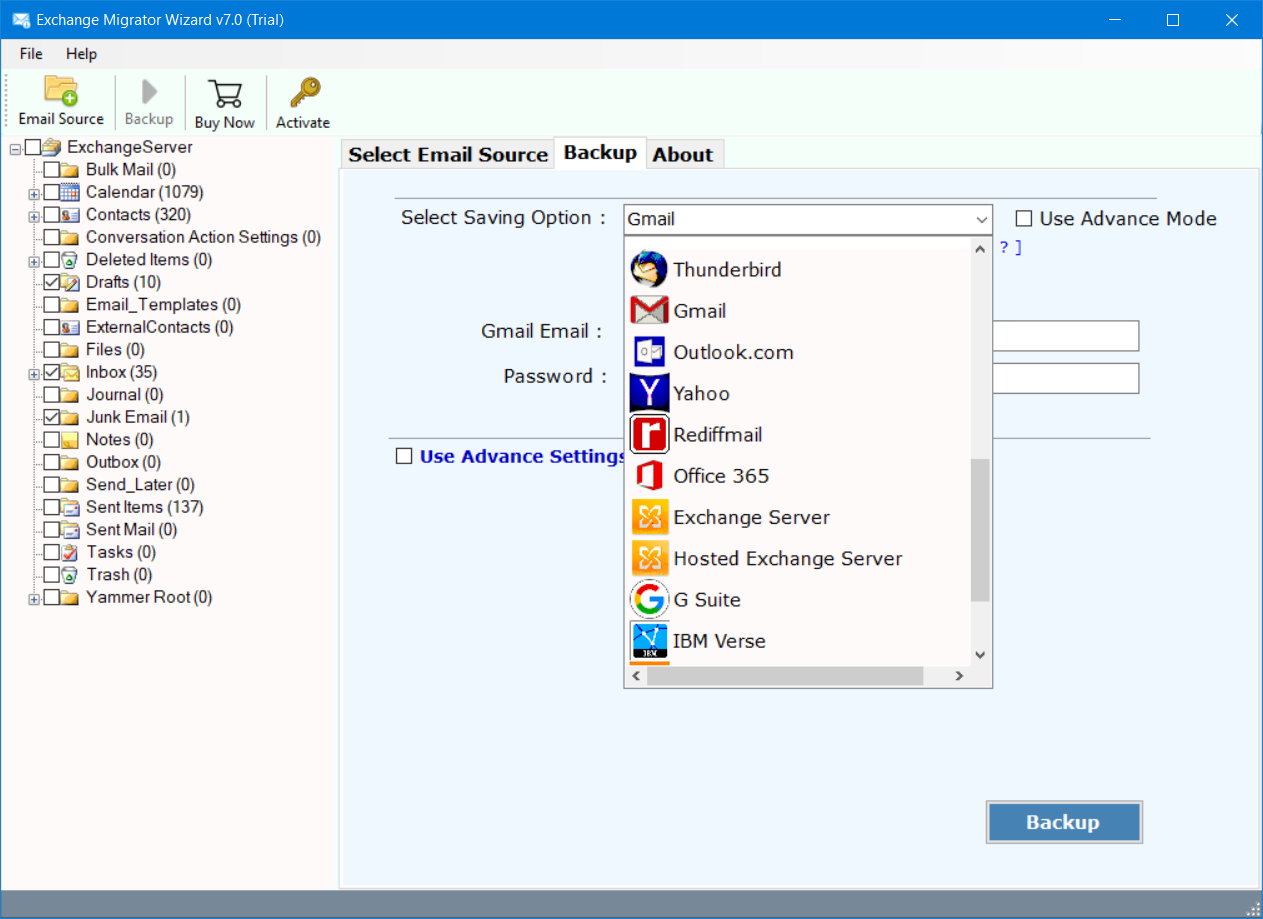Expand the Calendar tree node

coord(34,193)
